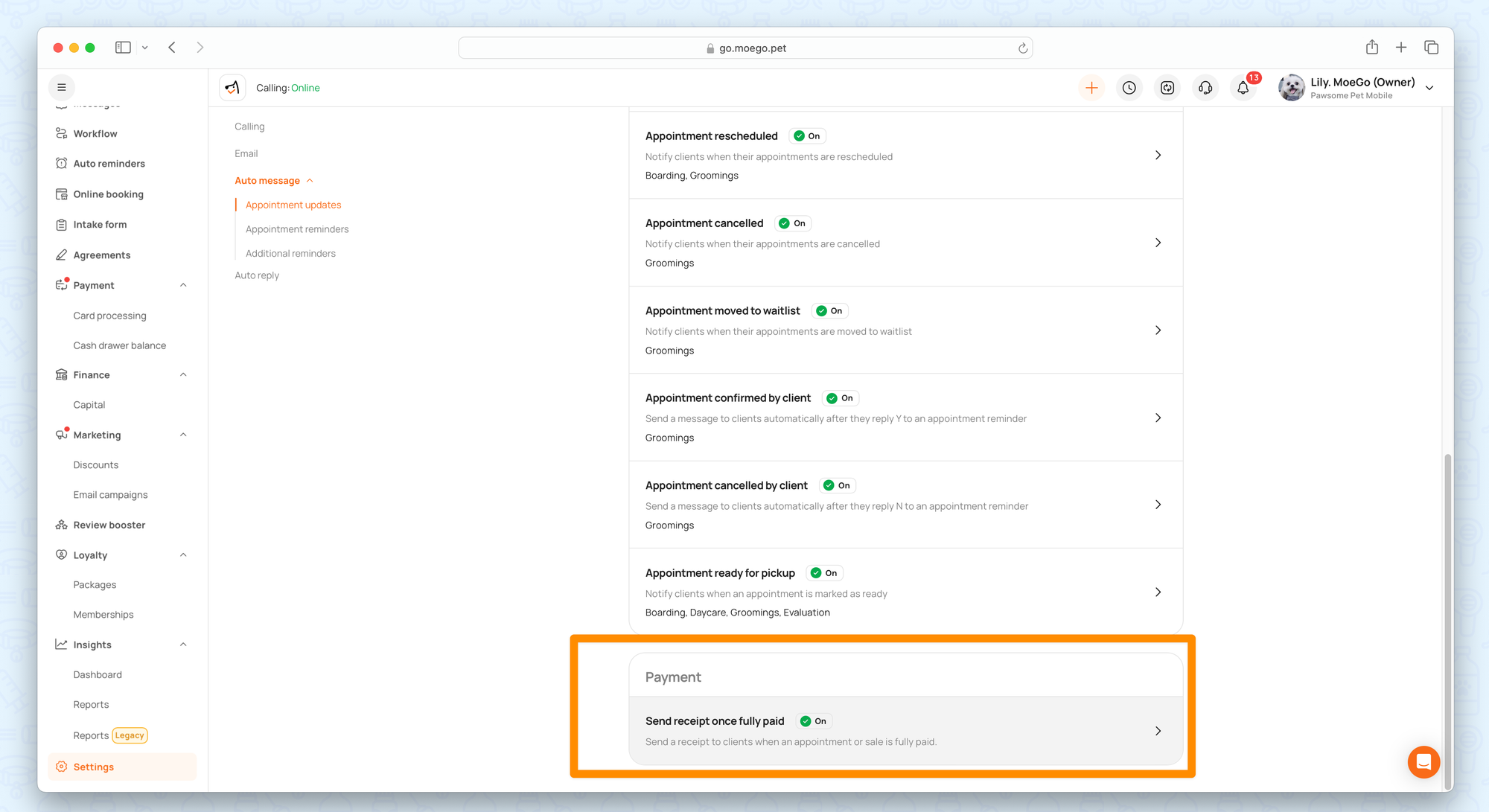Image resolution: width=1489 pixels, height=812 pixels.
Task: Click the Safari share icon
Action: [1372, 48]
